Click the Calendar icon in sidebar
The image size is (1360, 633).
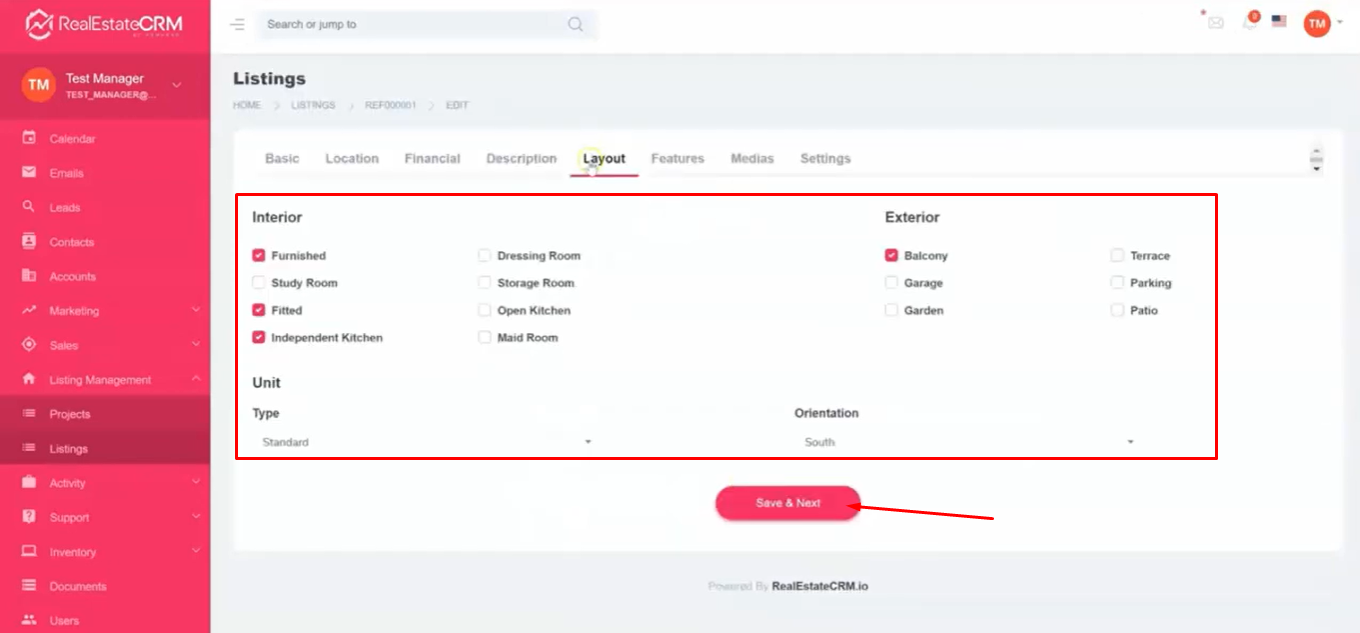(x=29, y=139)
